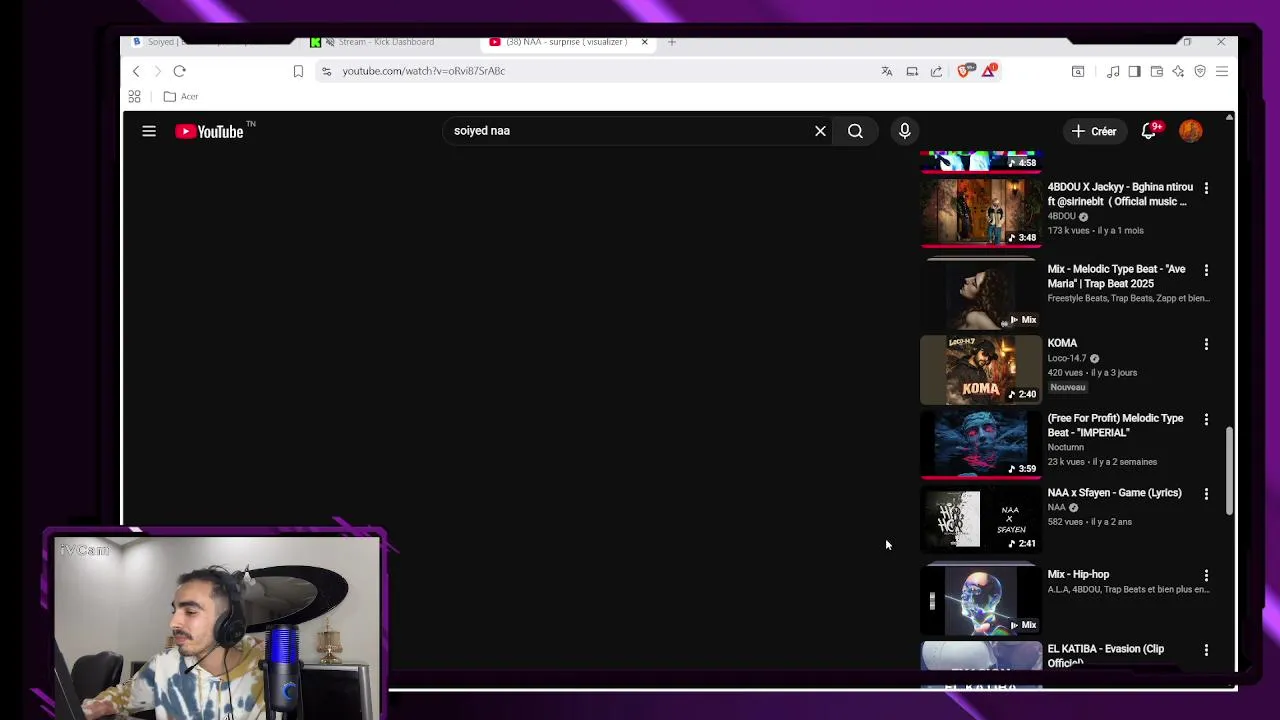Switch to the Stream - Kick Dashboard tab
The image size is (1280, 720).
point(385,42)
